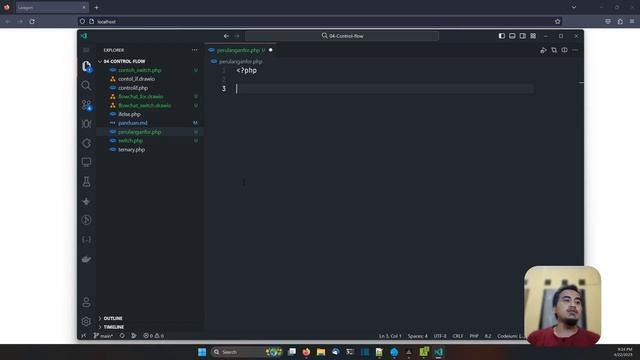The width and height of the screenshot is (640, 360).
Task: Go forward in VS Code editor history
Action: coord(237,36)
